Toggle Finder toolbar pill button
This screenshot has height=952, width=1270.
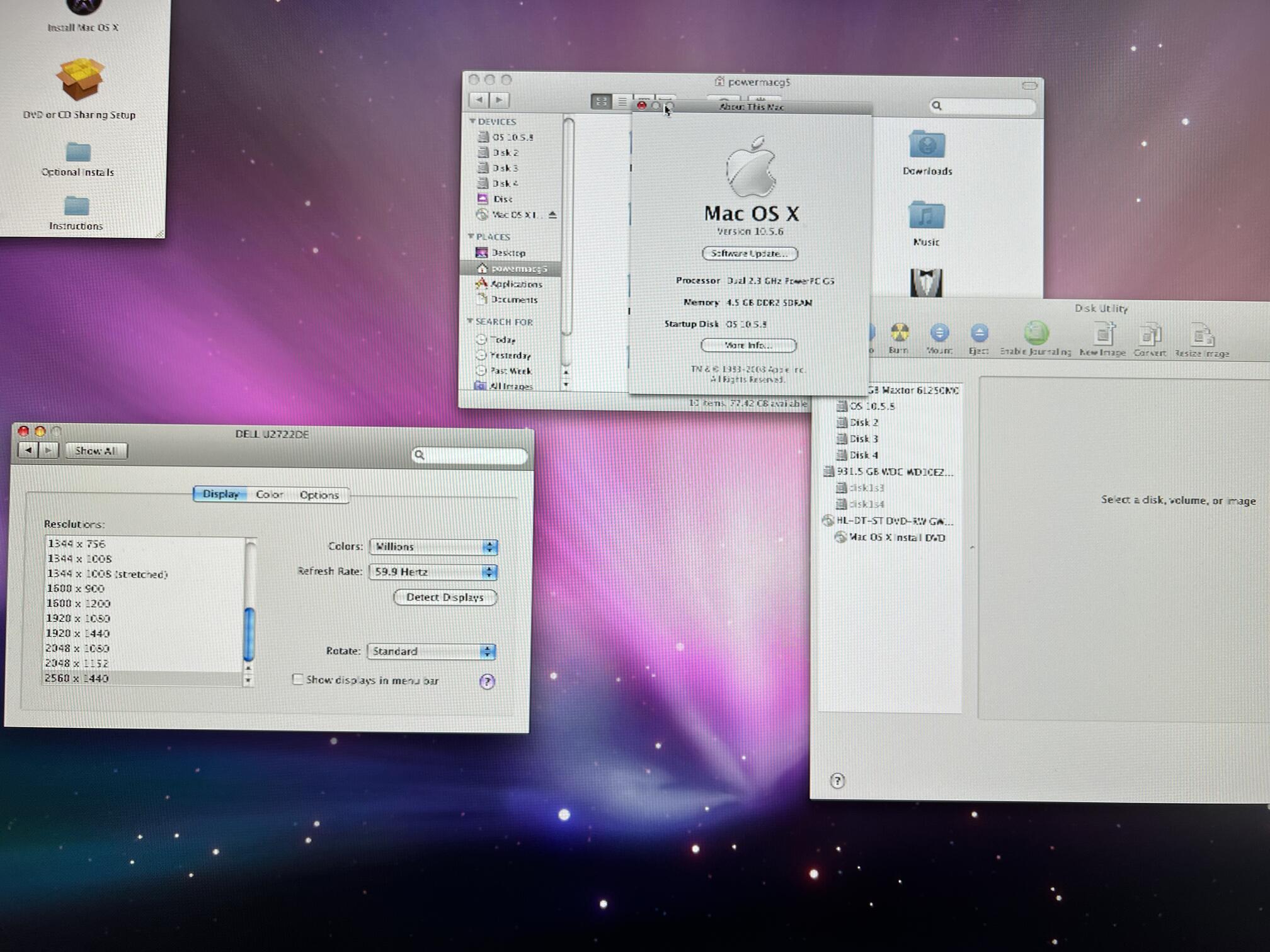[1029, 85]
